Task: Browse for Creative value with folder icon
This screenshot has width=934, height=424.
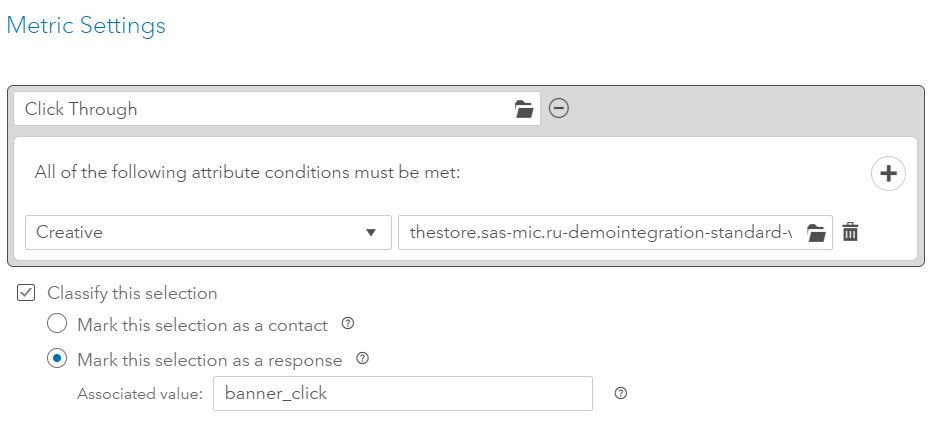Action: tap(816, 233)
